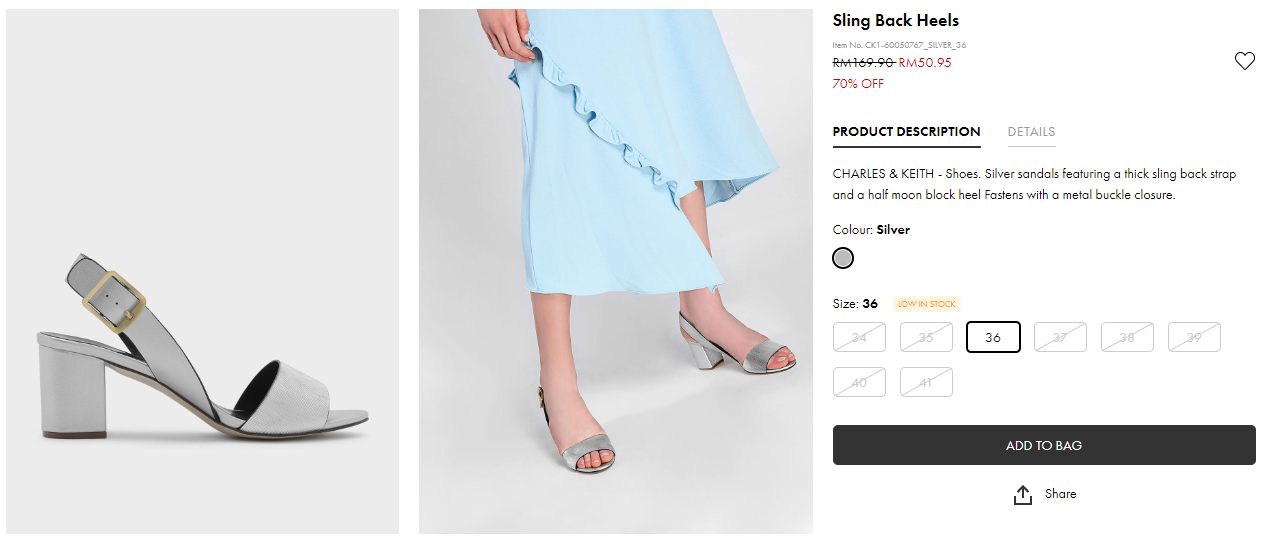Image resolution: width=1262 pixels, height=540 pixels.
Task: Choose size 34 option
Action: (859, 337)
